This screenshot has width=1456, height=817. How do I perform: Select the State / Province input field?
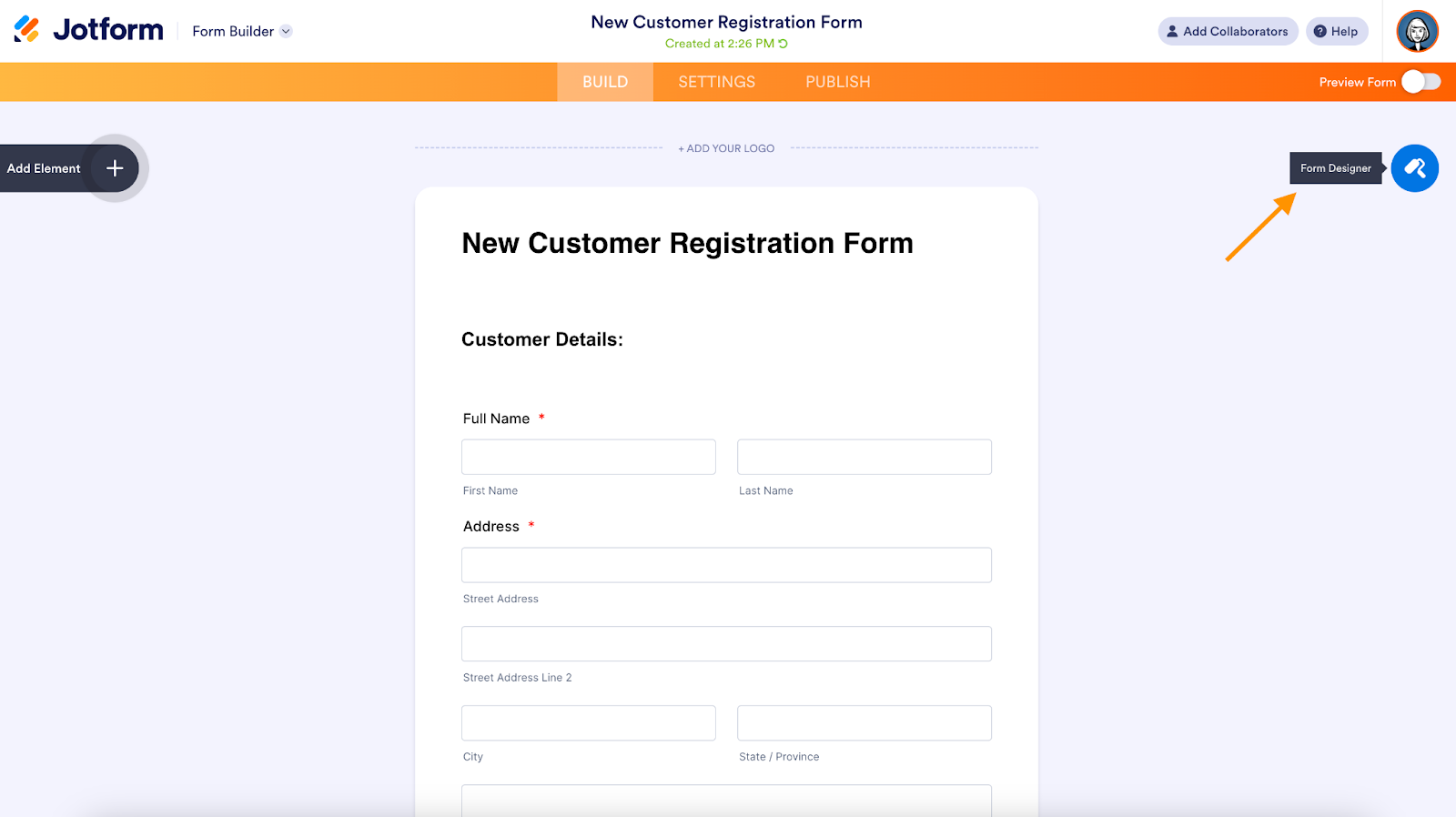[864, 723]
